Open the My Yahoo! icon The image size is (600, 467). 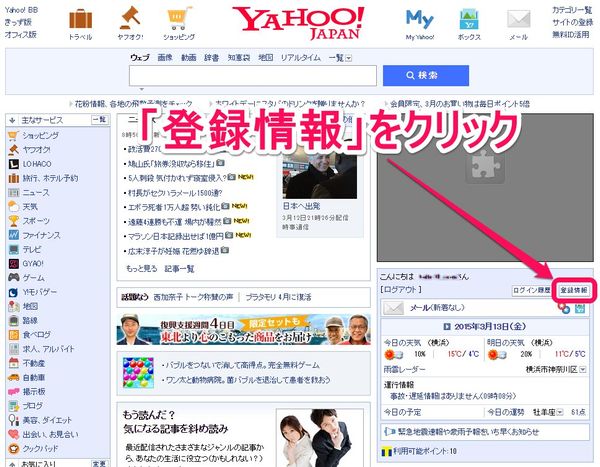pyautogui.click(x=419, y=19)
